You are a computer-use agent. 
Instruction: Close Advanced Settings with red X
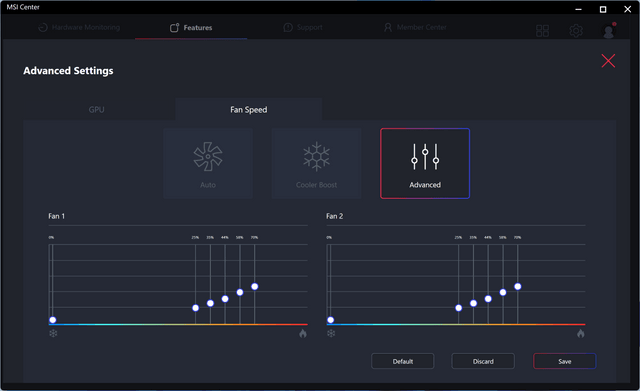click(x=608, y=61)
